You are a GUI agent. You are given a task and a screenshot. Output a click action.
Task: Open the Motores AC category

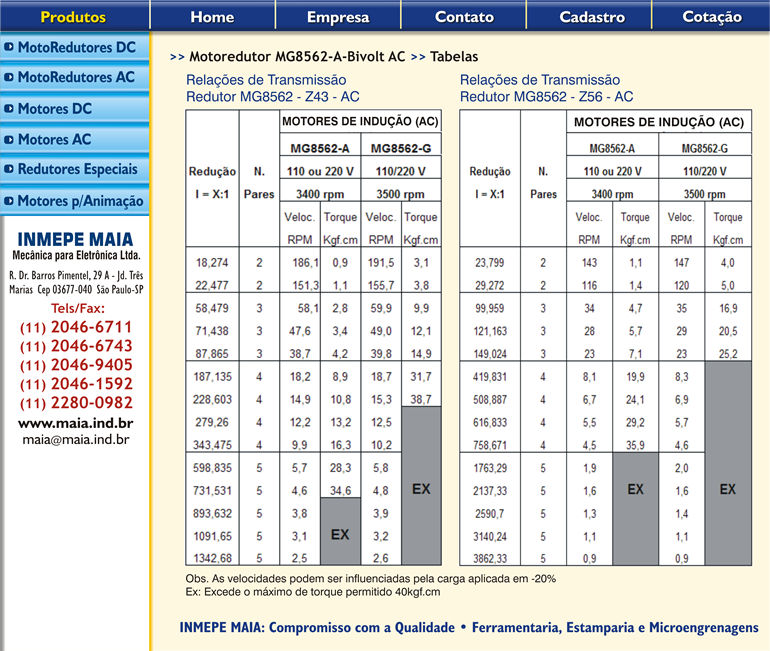pos(76,139)
